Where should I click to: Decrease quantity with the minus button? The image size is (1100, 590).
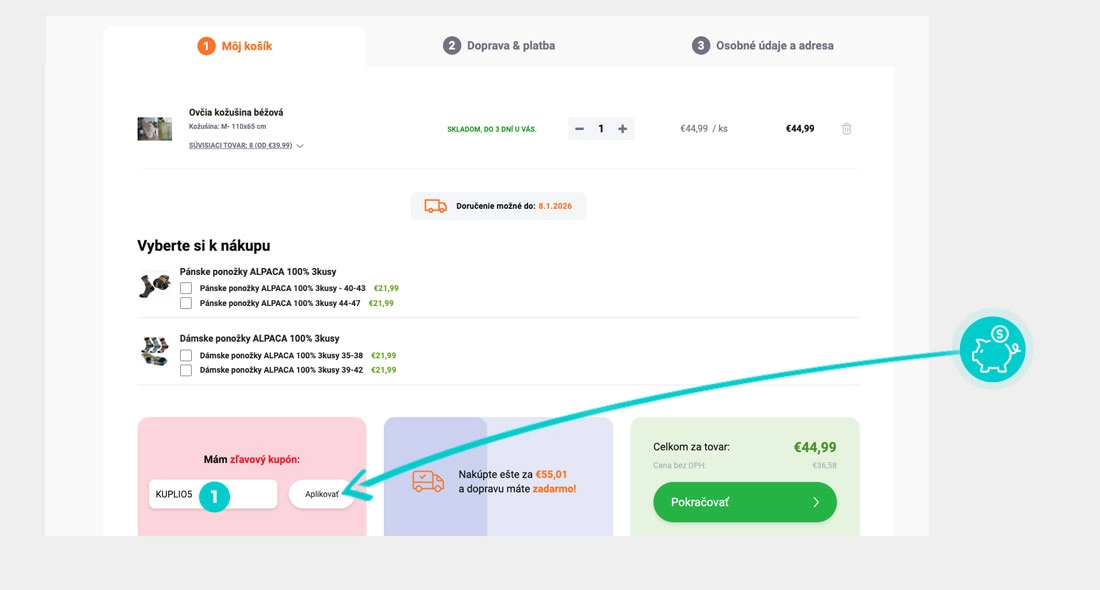pos(580,129)
